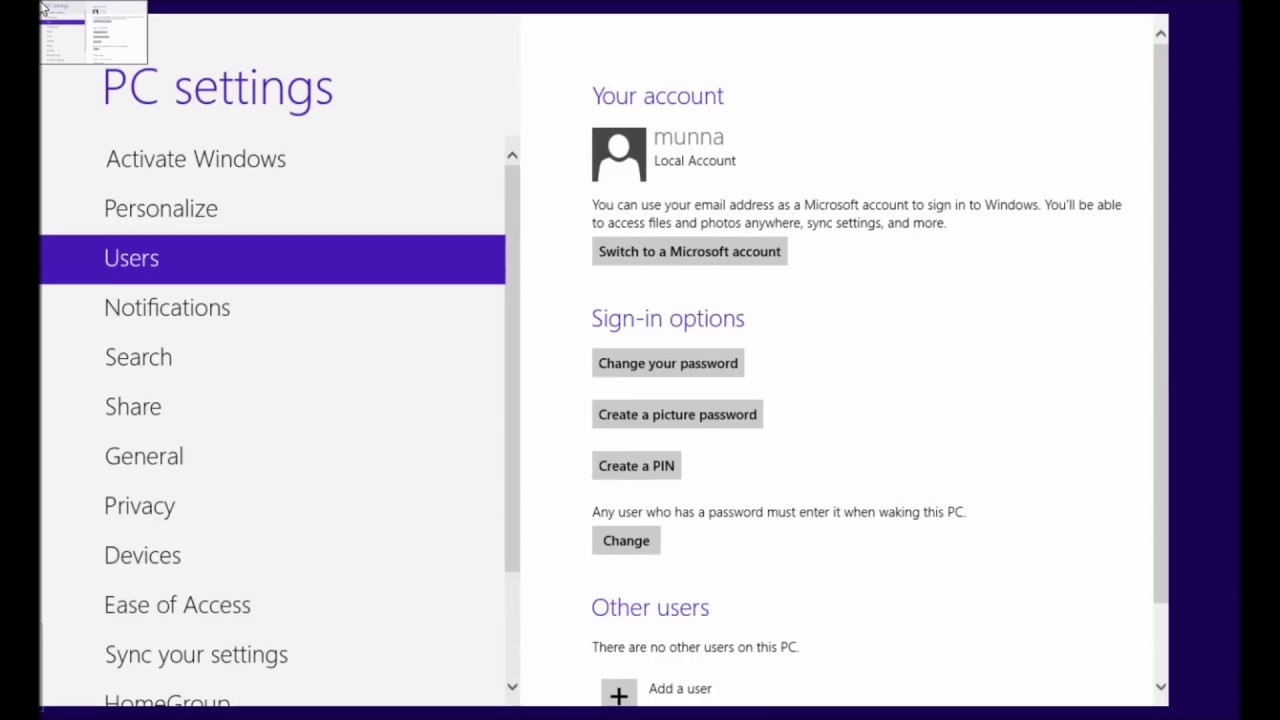
Task: Click the left category list scrollbar thumb
Action: [512, 368]
